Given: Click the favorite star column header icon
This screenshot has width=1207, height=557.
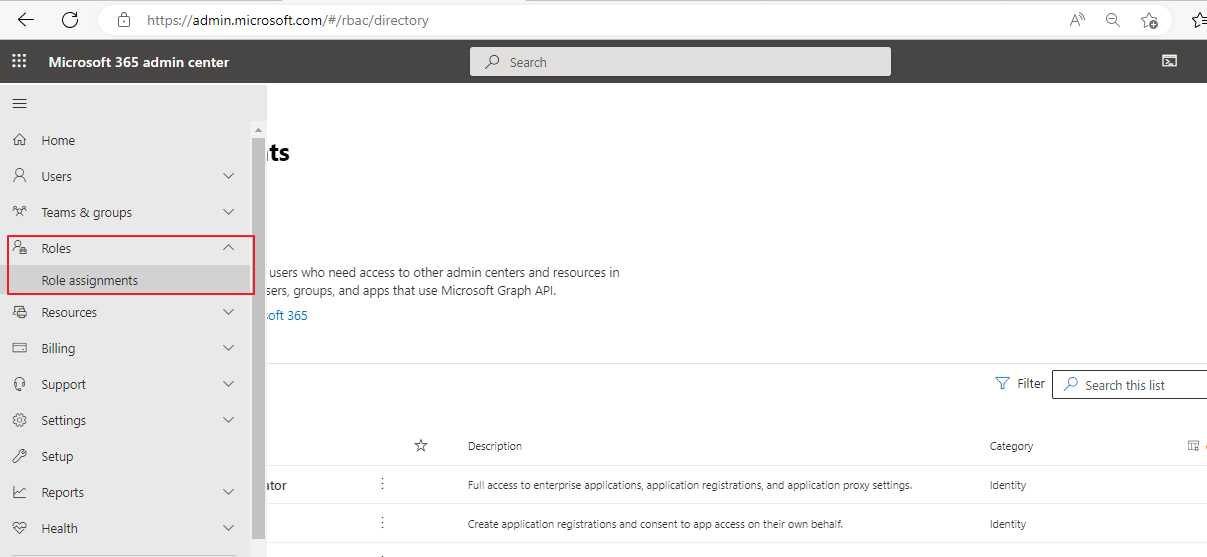Looking at the screenshot, I should pos(421,446).
